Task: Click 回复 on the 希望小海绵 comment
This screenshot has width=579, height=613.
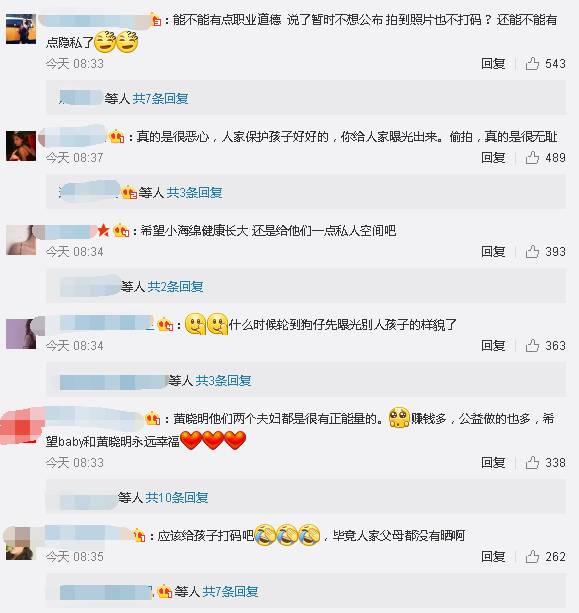Action: pos(493,251)
